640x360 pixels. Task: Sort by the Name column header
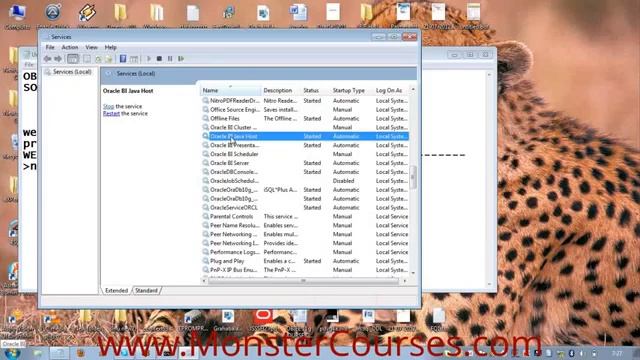pos(231,90)
